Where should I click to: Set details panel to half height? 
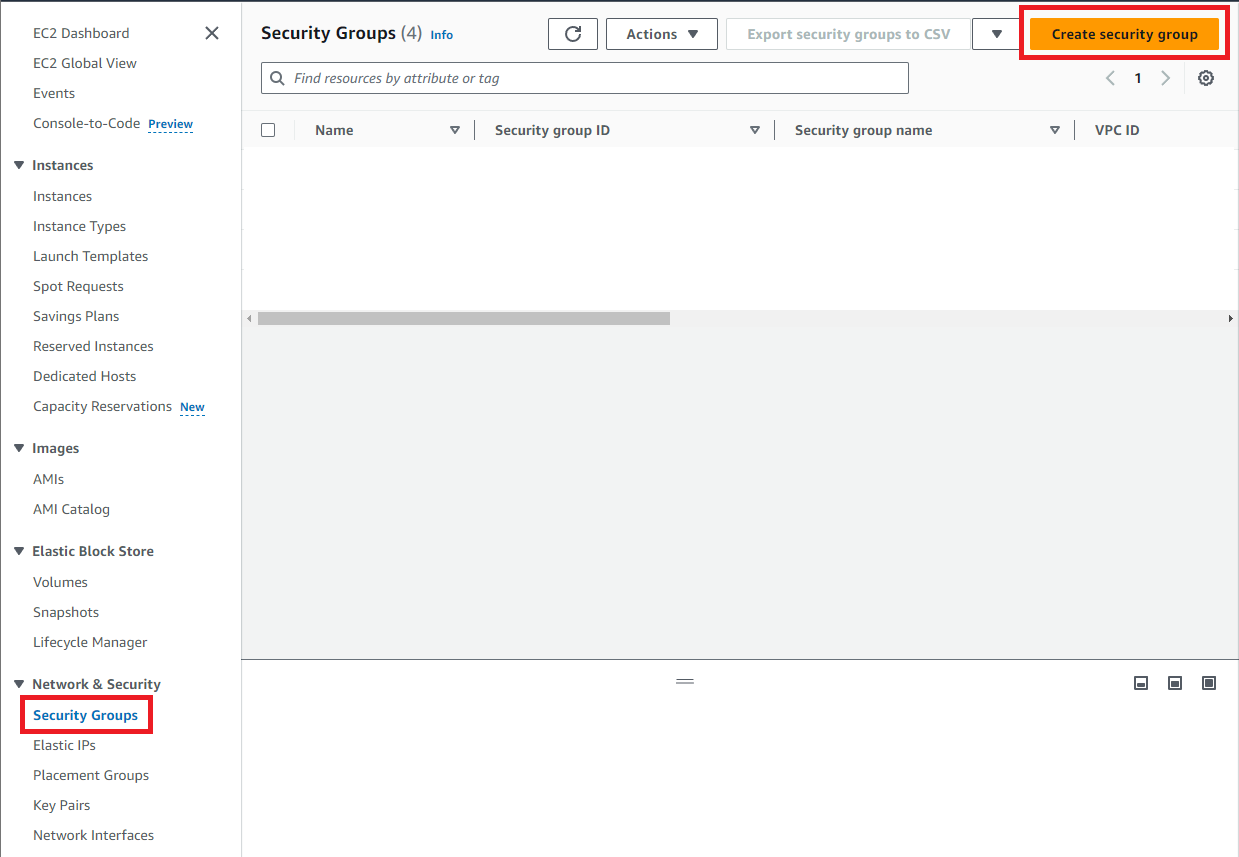pos(1175,683)
